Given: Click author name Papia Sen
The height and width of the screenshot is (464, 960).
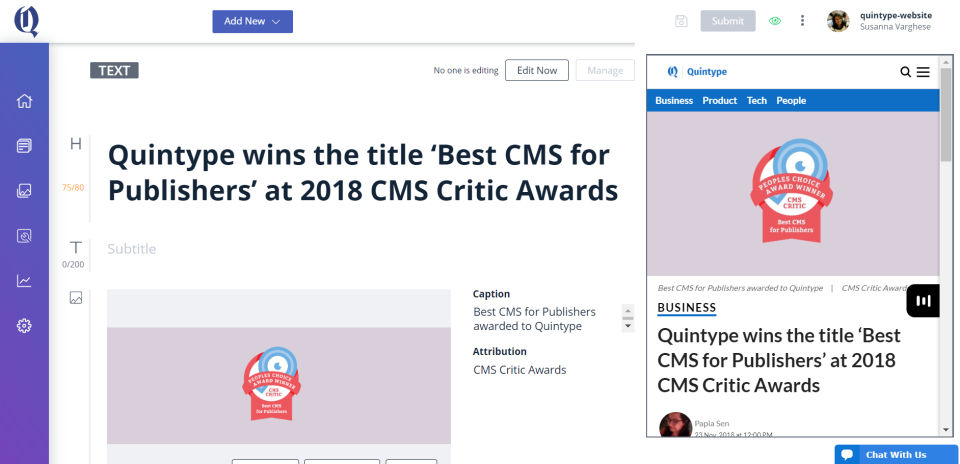Looking at the screenshot, I should [x=711, y=423].
